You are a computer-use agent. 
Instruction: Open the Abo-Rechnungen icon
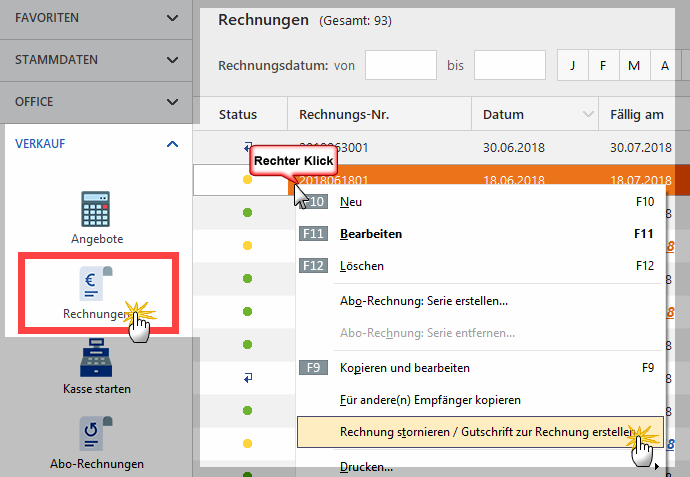pos(96,434)
